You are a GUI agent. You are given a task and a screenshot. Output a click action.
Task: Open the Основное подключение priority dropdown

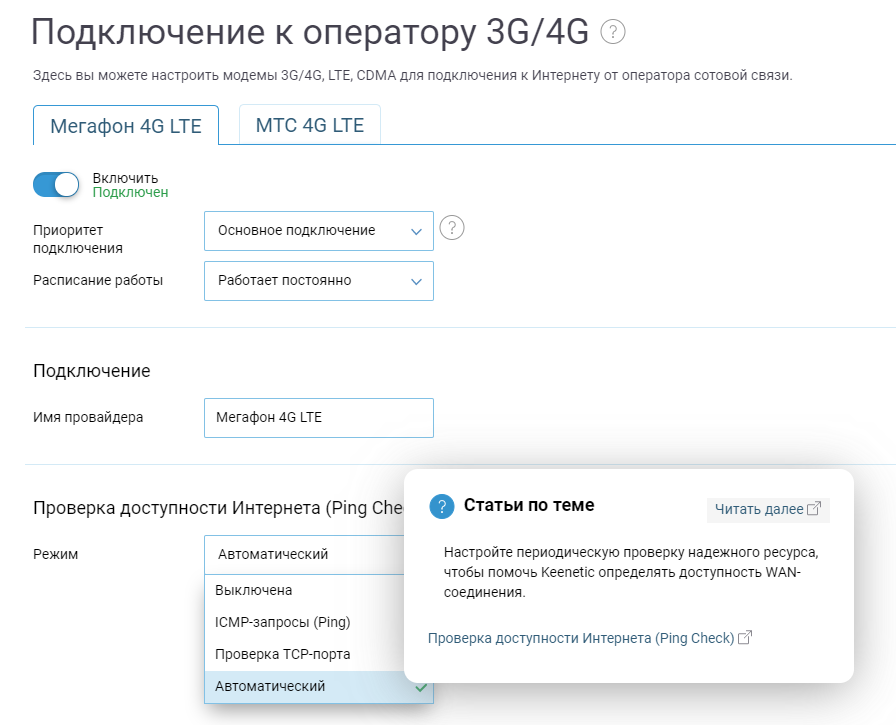pyautogui.click(x=319, y=231)
